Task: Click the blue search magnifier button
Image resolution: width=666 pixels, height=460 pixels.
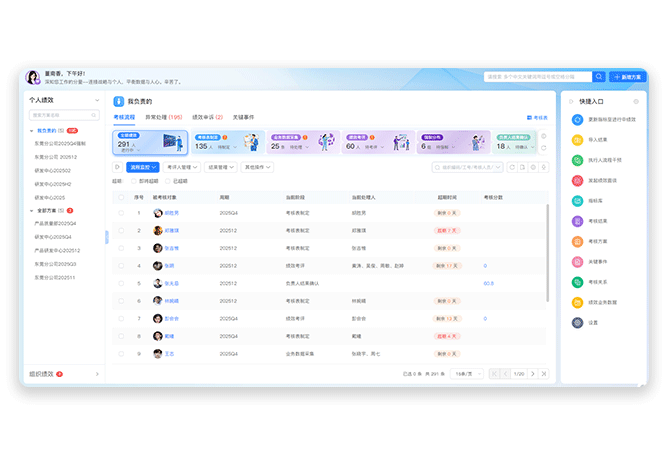Action: (x=599, y=77)
